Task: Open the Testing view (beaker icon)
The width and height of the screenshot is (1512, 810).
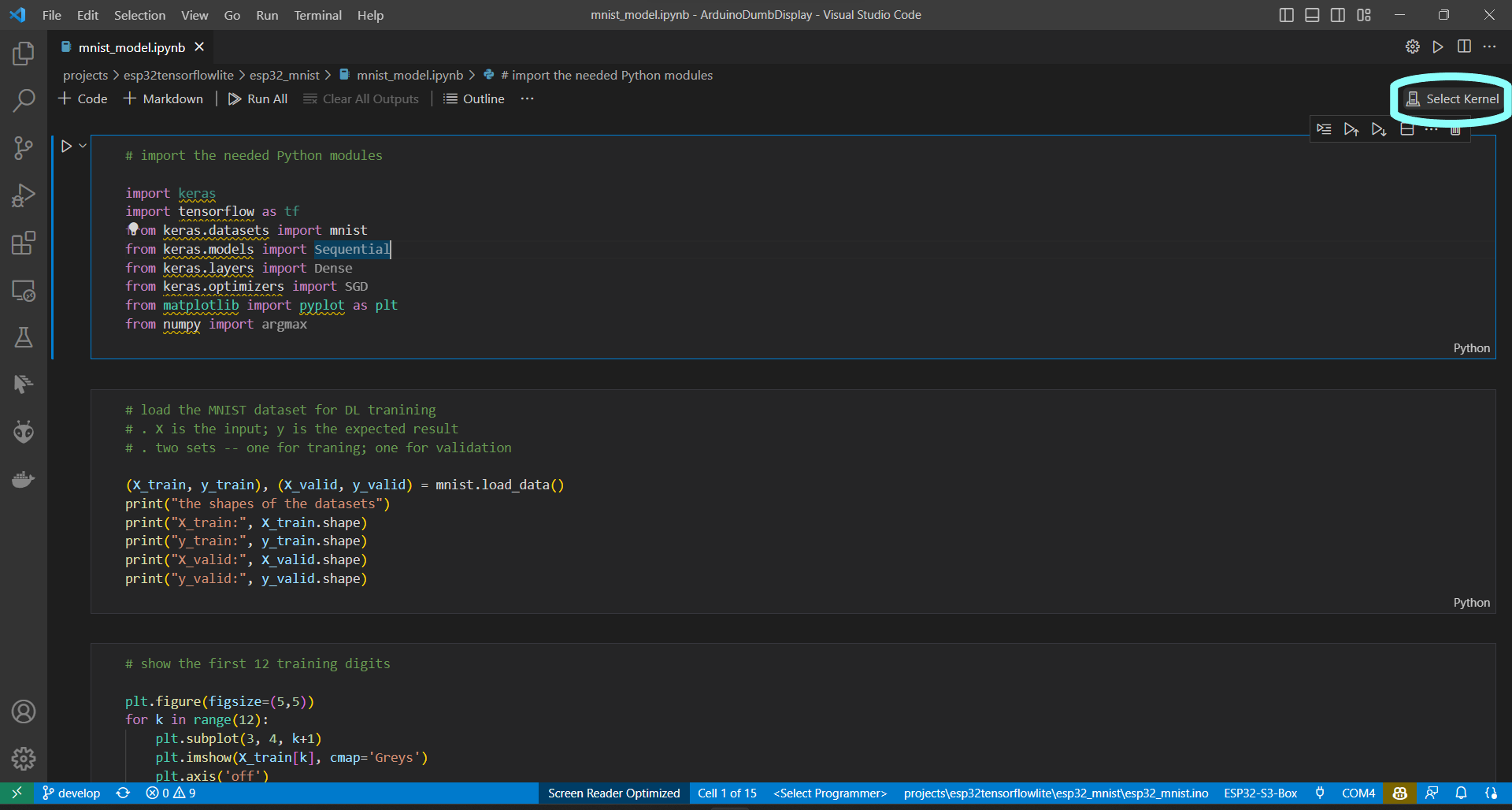Action: tap(24, 337)
